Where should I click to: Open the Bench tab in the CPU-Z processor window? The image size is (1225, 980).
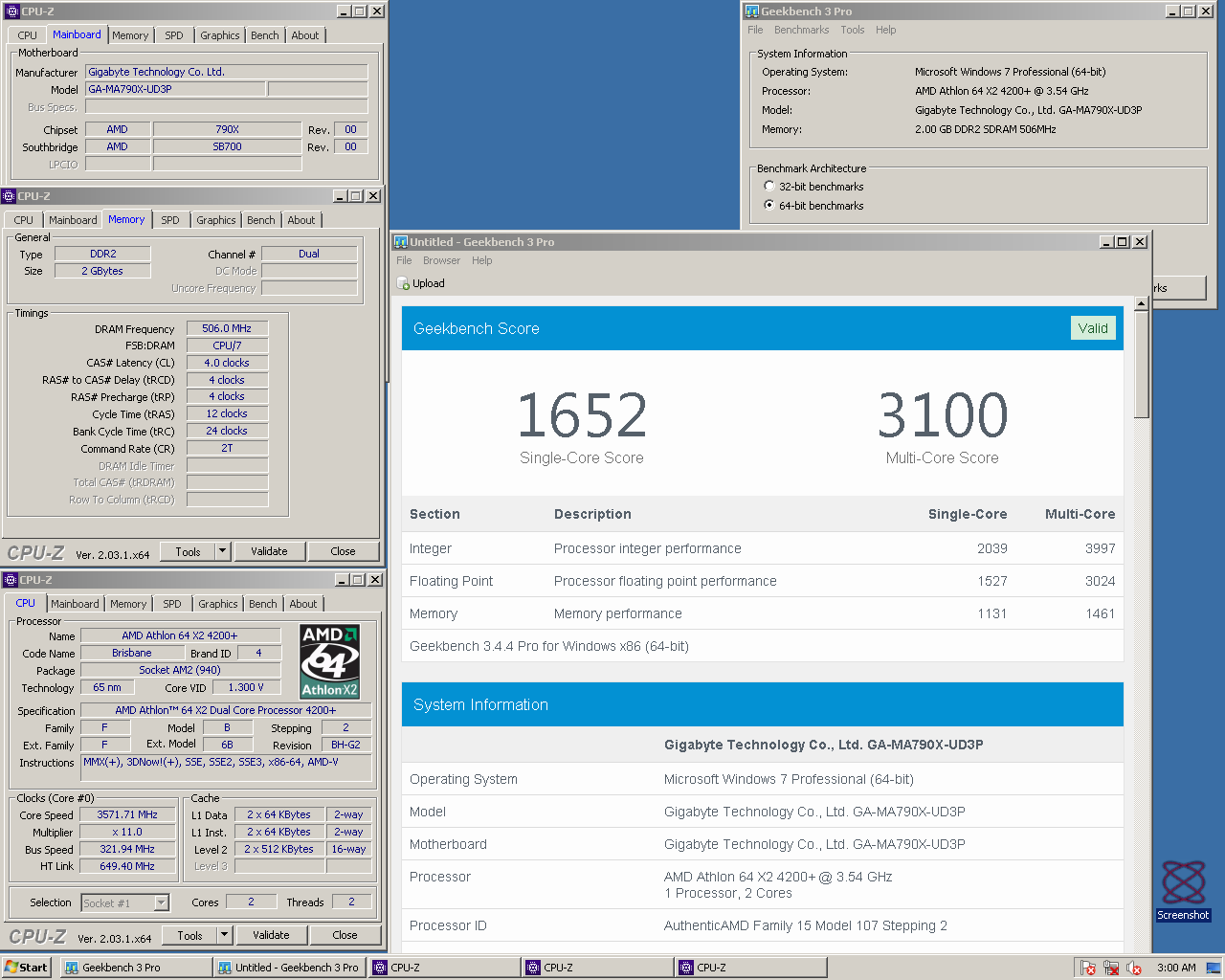click(x=262, y=604)
